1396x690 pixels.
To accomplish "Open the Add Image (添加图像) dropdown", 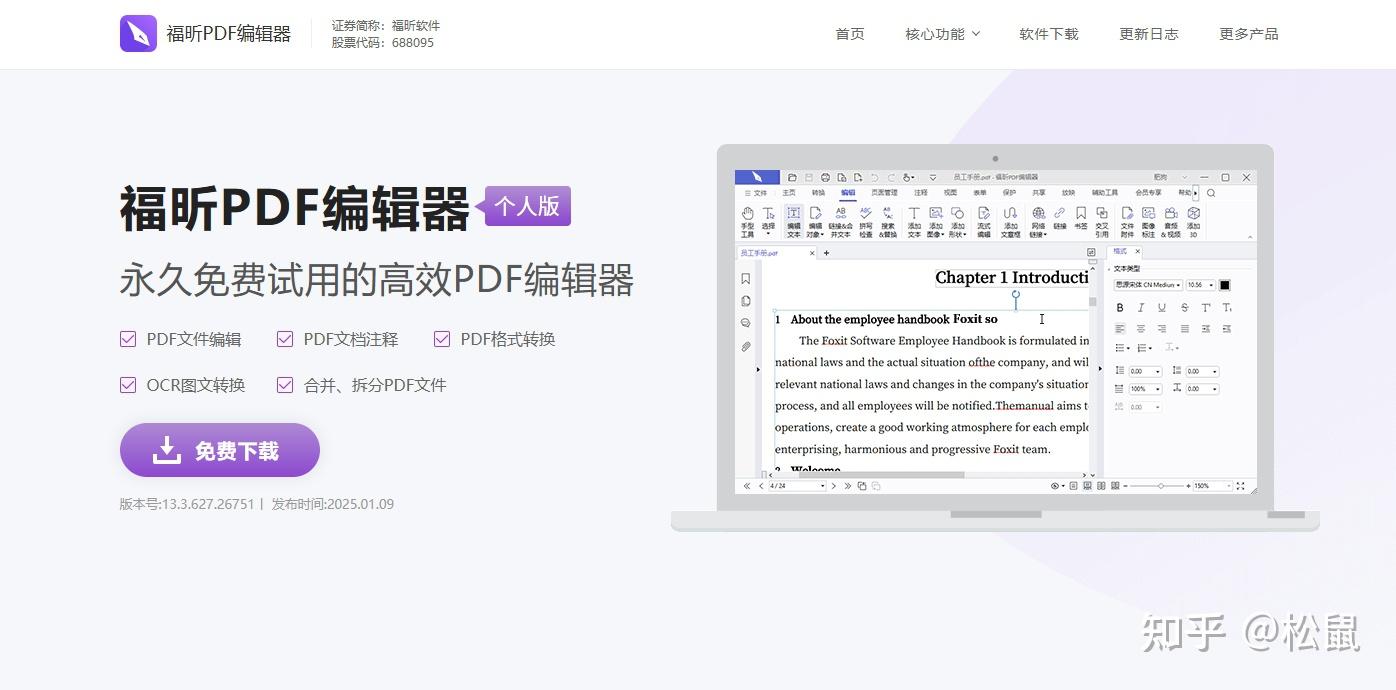I will coord(935,221).
